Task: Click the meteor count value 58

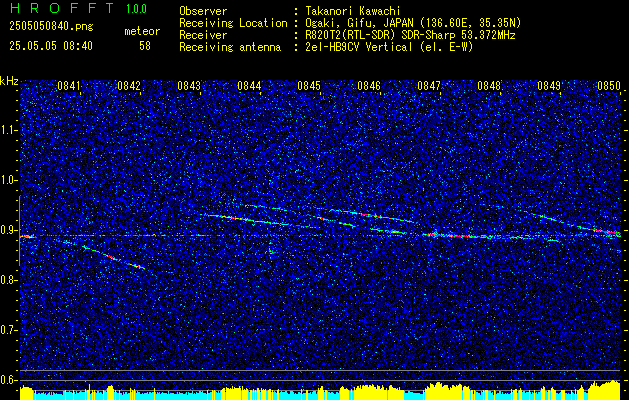Action: click(x=145, y=46)
